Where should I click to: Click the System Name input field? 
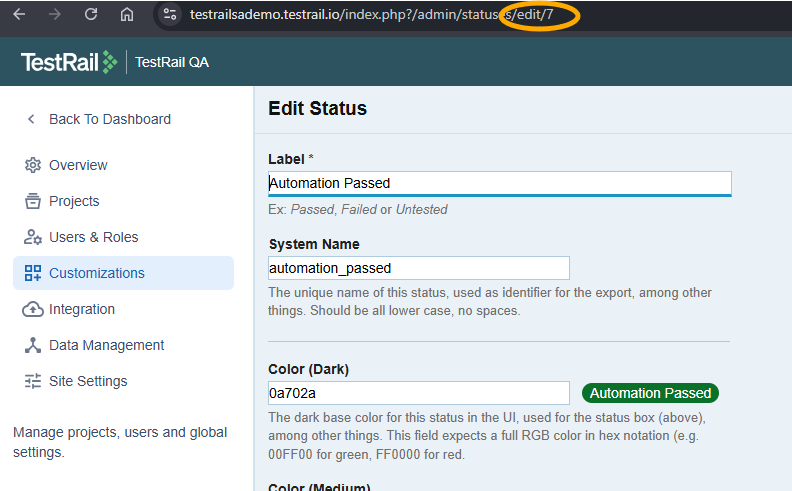pos(418,268)
